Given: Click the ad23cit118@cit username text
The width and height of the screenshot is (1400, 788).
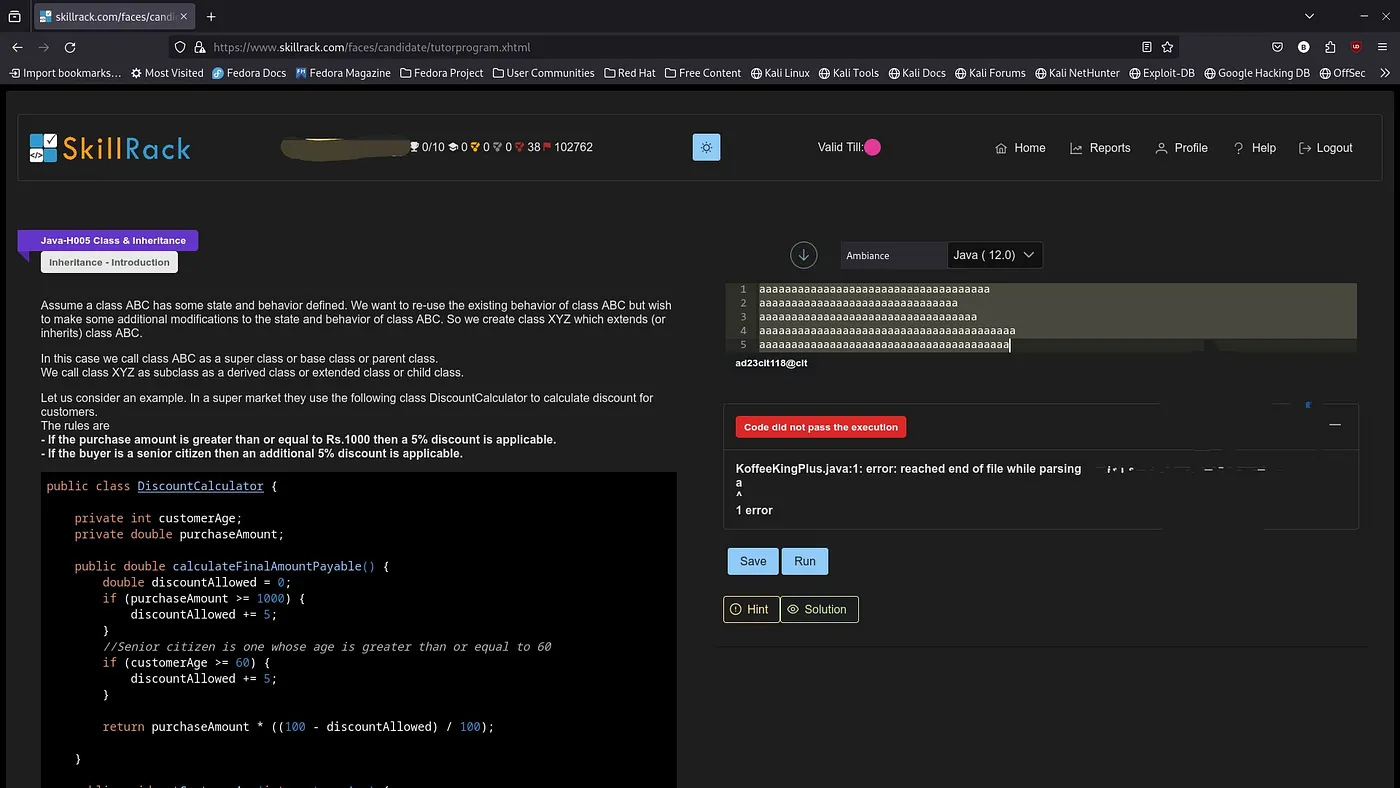Looking at the screenshot, I should click(x=771, y=363).
